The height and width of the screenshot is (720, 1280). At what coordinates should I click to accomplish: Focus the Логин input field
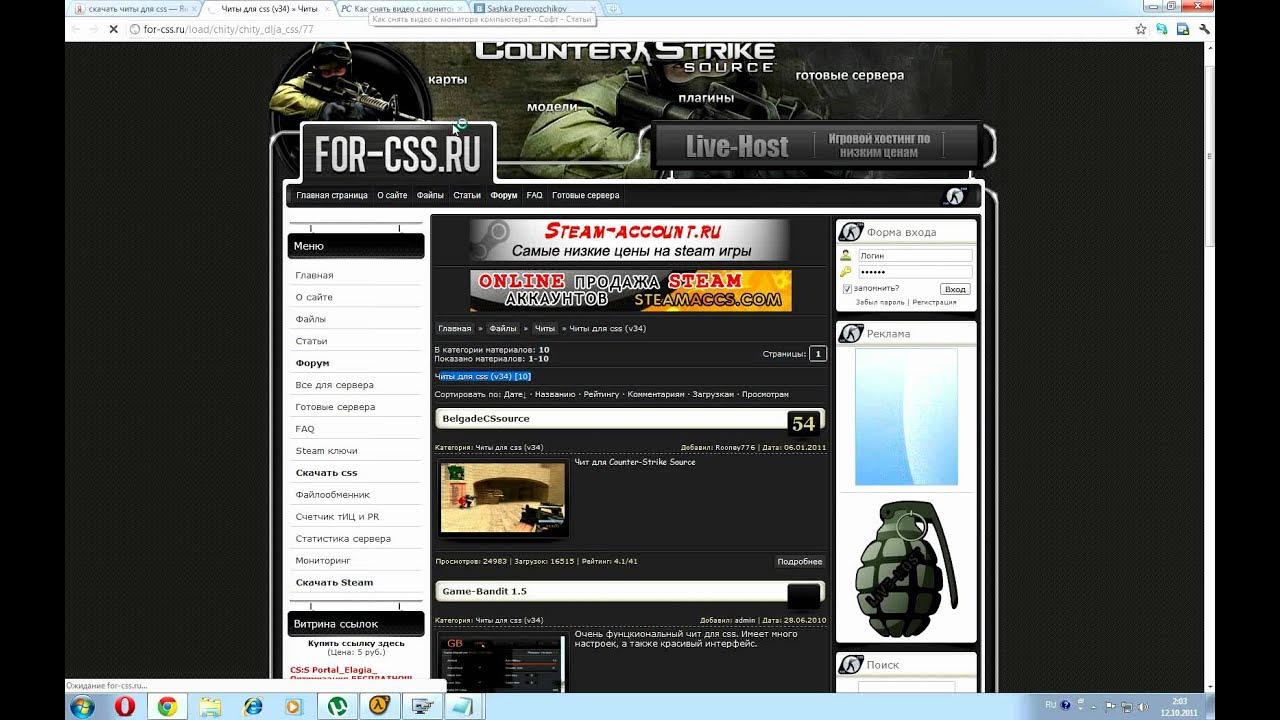(914, 256)
